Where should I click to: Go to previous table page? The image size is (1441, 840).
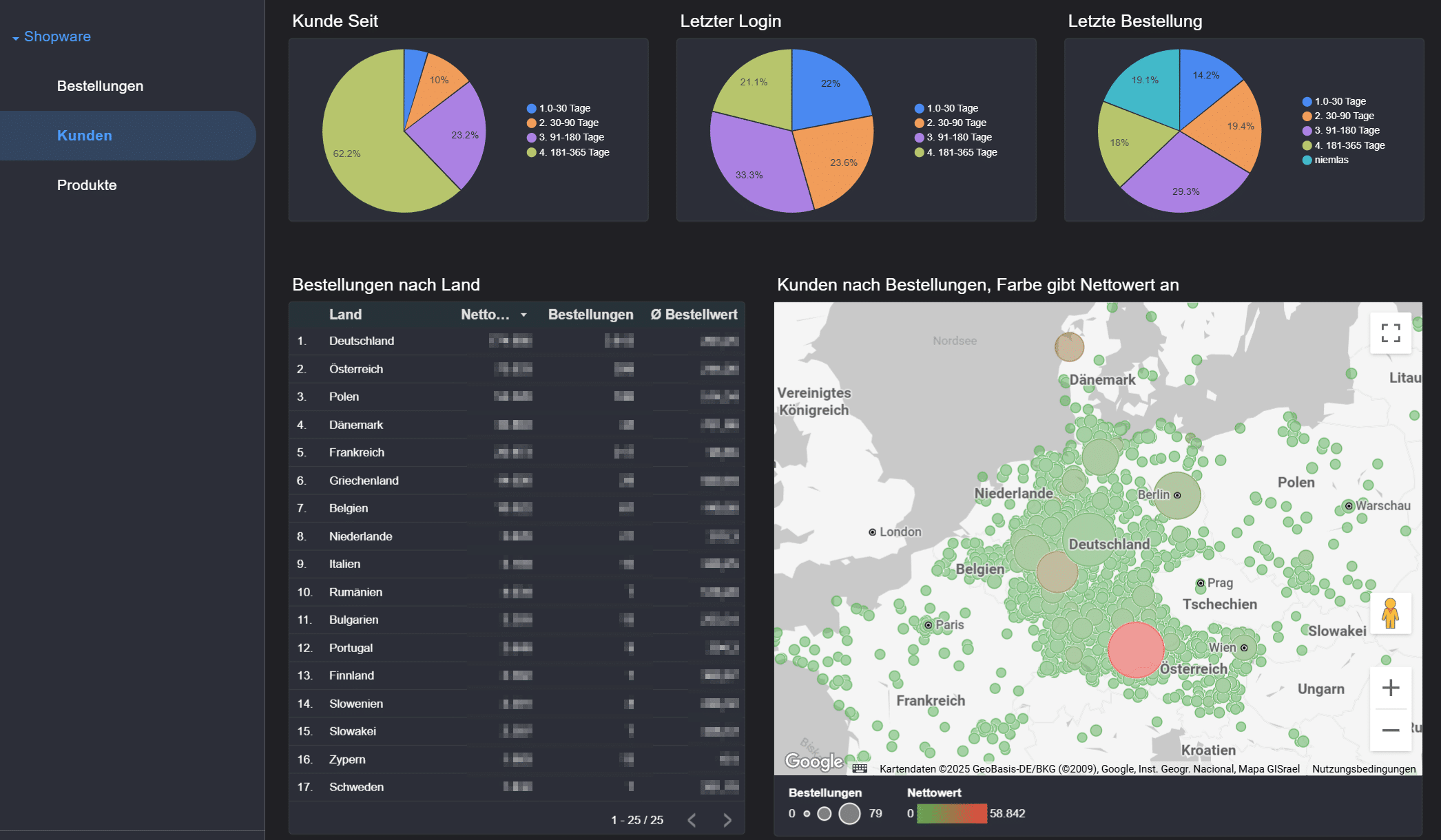point(692,820)
